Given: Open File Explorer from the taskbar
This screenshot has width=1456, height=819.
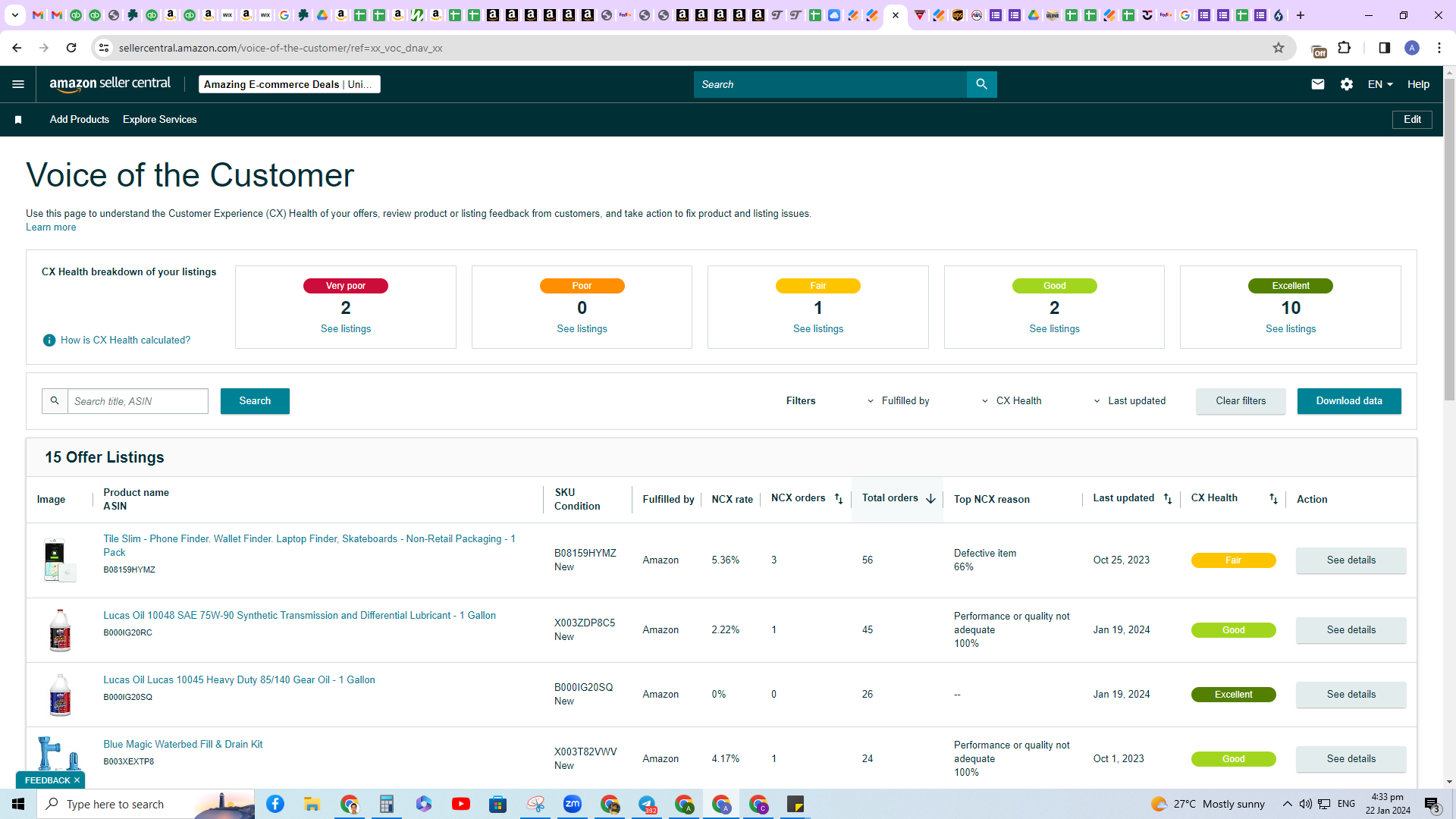Looking at the screenshot, I should coord(312,804).
